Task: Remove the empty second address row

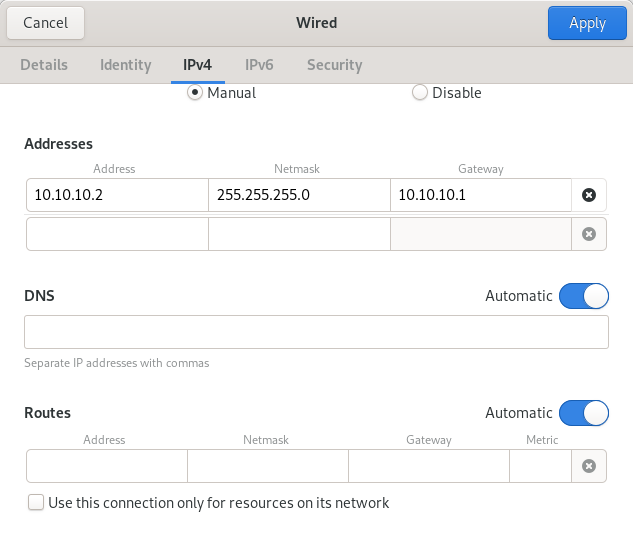Action: pyautogui.click(x=589, y=234)
